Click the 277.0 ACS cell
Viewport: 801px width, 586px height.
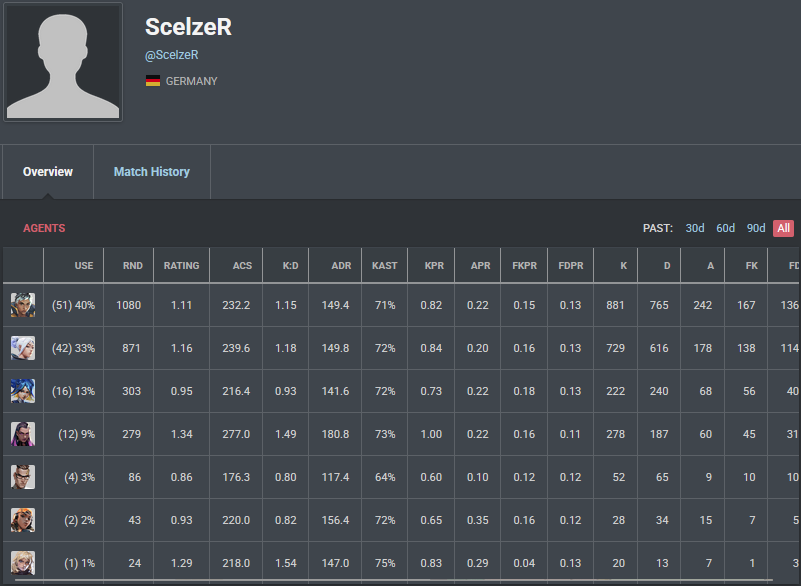pyautogui.click(x=236, y=434)
